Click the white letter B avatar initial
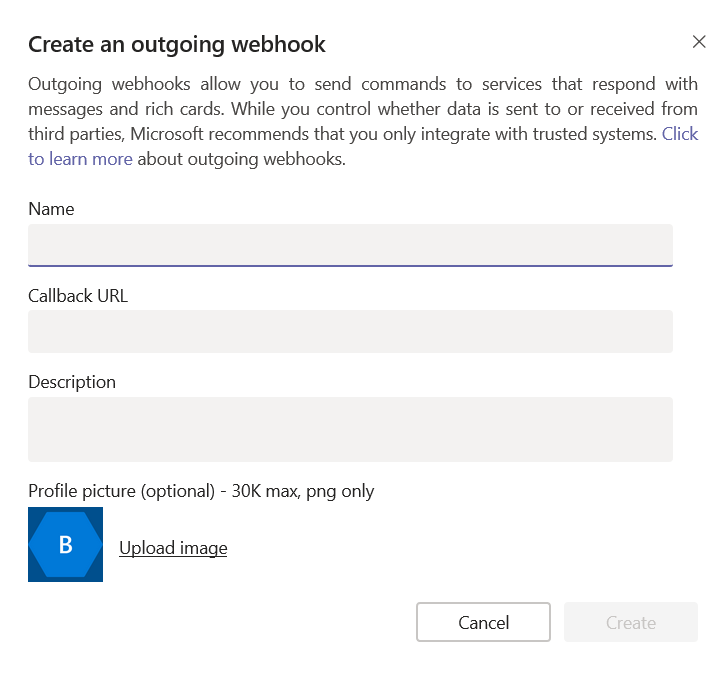The image size is (724, 677). tap(65, 545)
